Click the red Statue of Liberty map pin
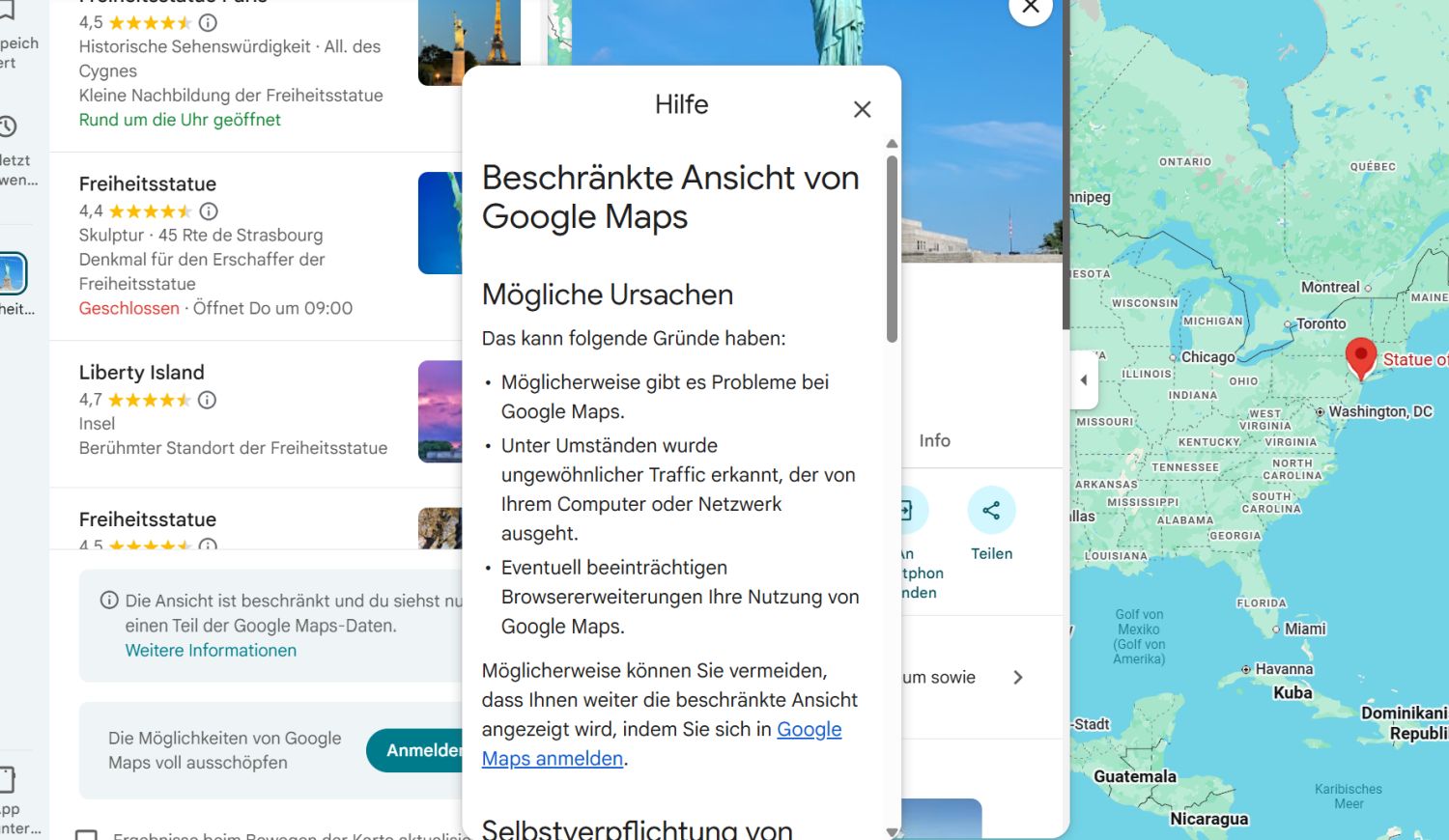 click(1360, 358)
